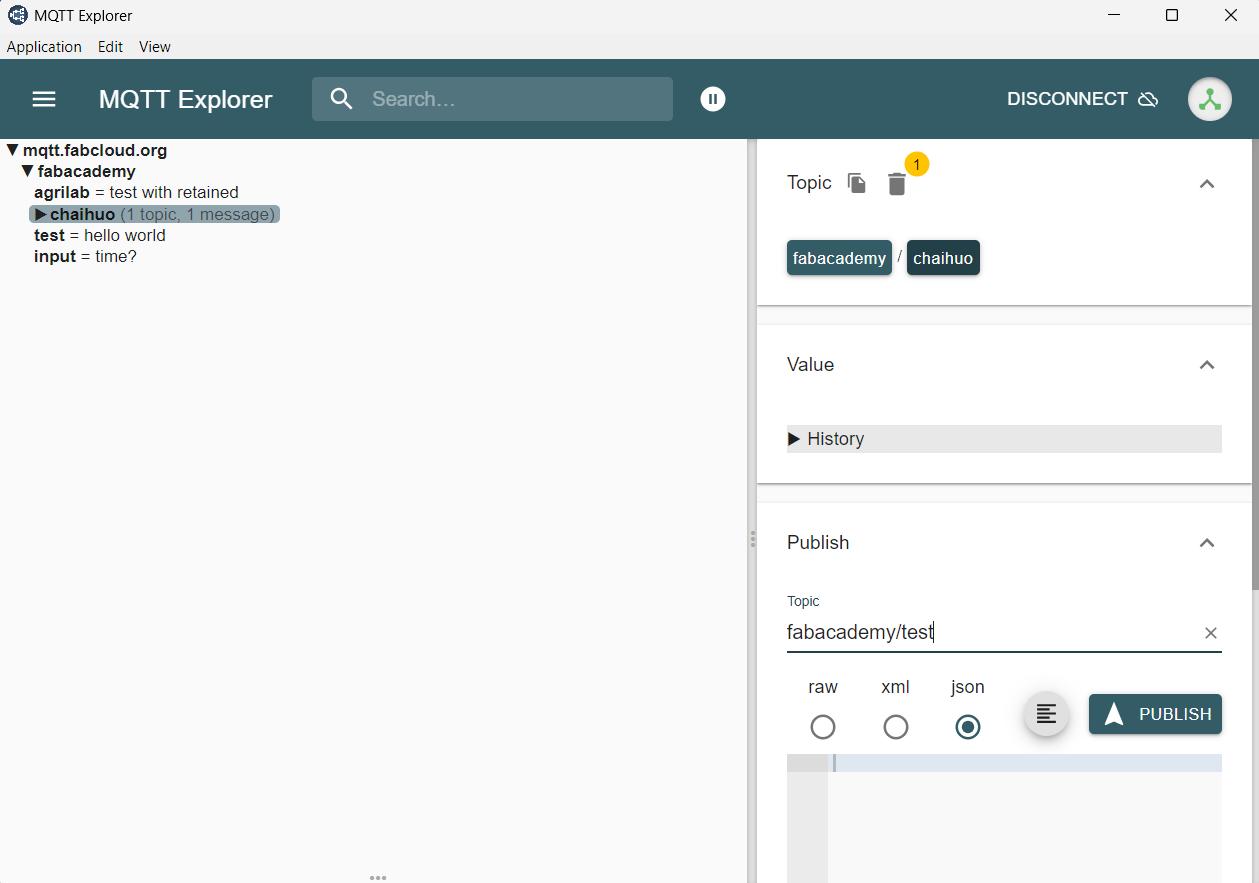Collapse the Topic panel

1207,184
